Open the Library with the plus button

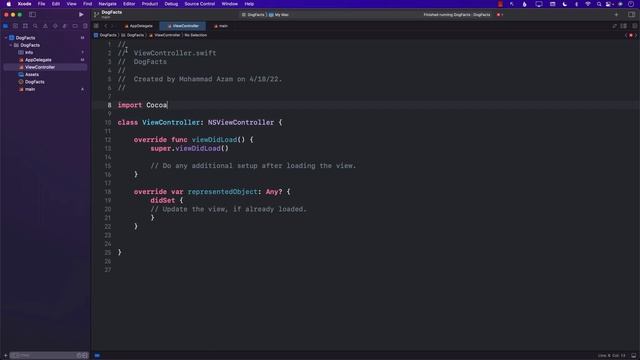coord(616,15)
